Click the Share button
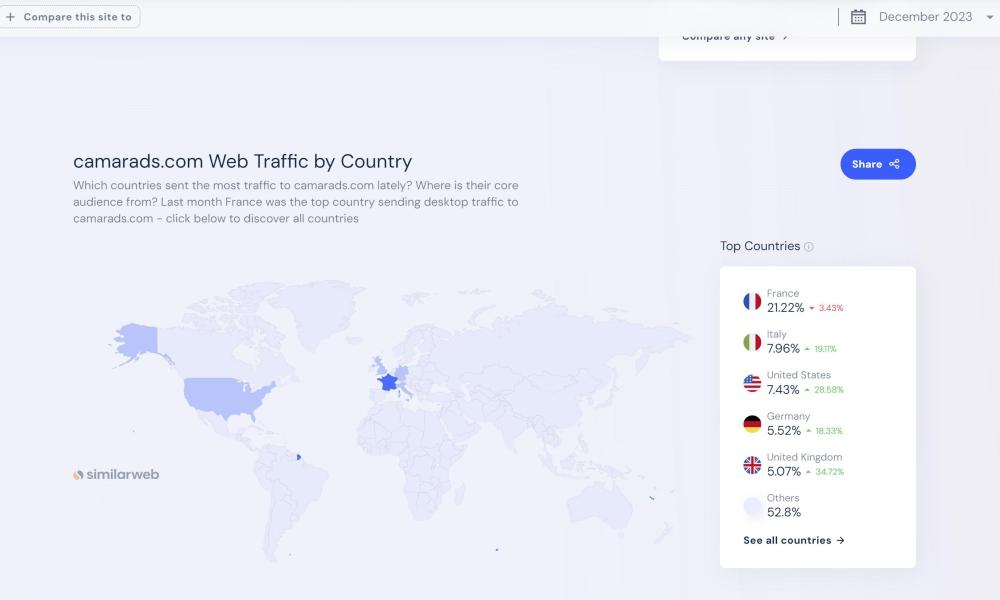The width and height of the screenshot is (1000, 600). [x=877, y=164]
